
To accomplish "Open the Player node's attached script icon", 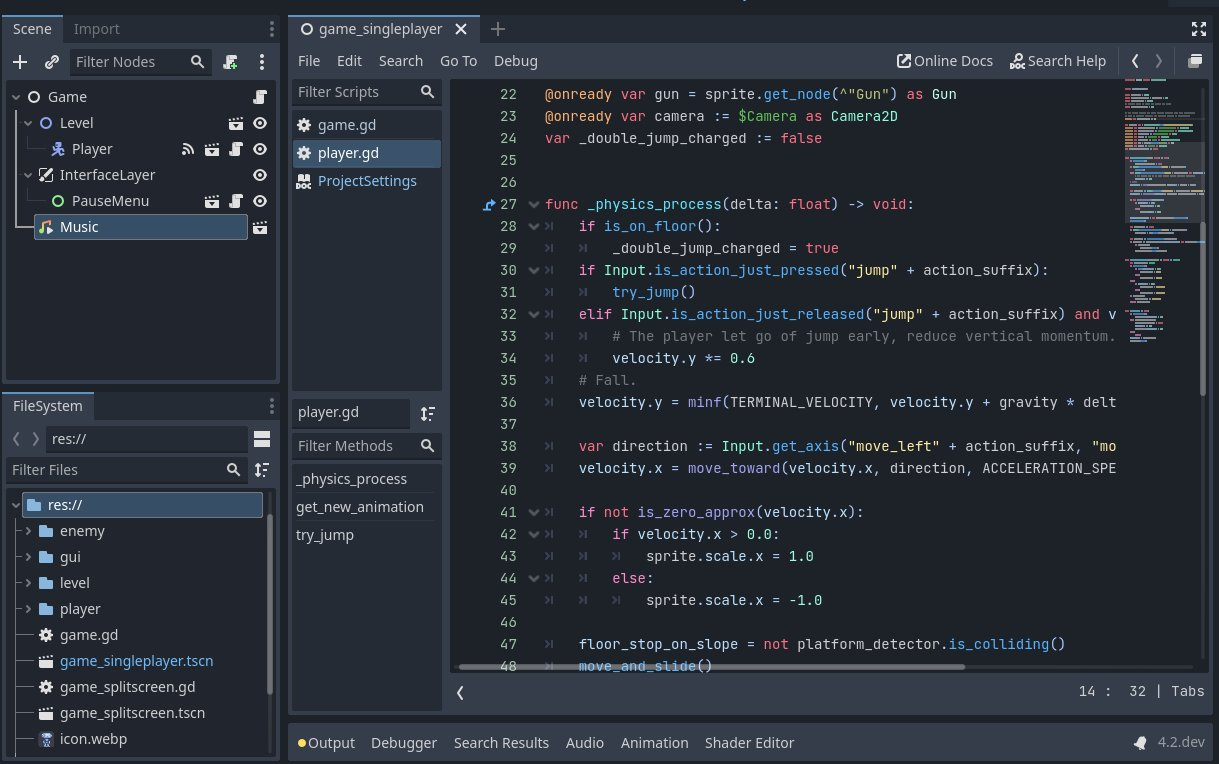I will click(x=236, y=149).
